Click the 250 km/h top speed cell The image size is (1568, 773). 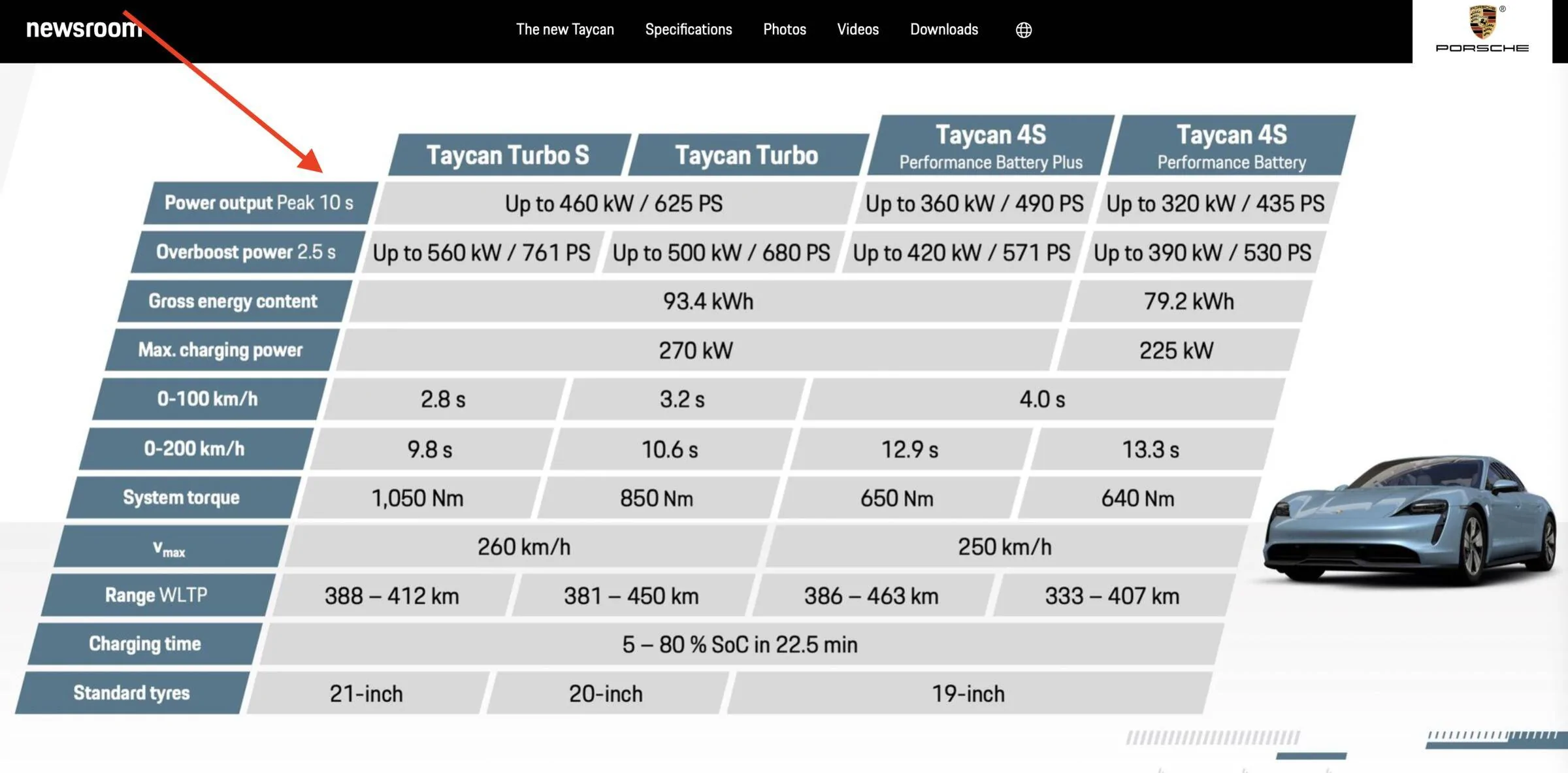(x=1005, y=546)
